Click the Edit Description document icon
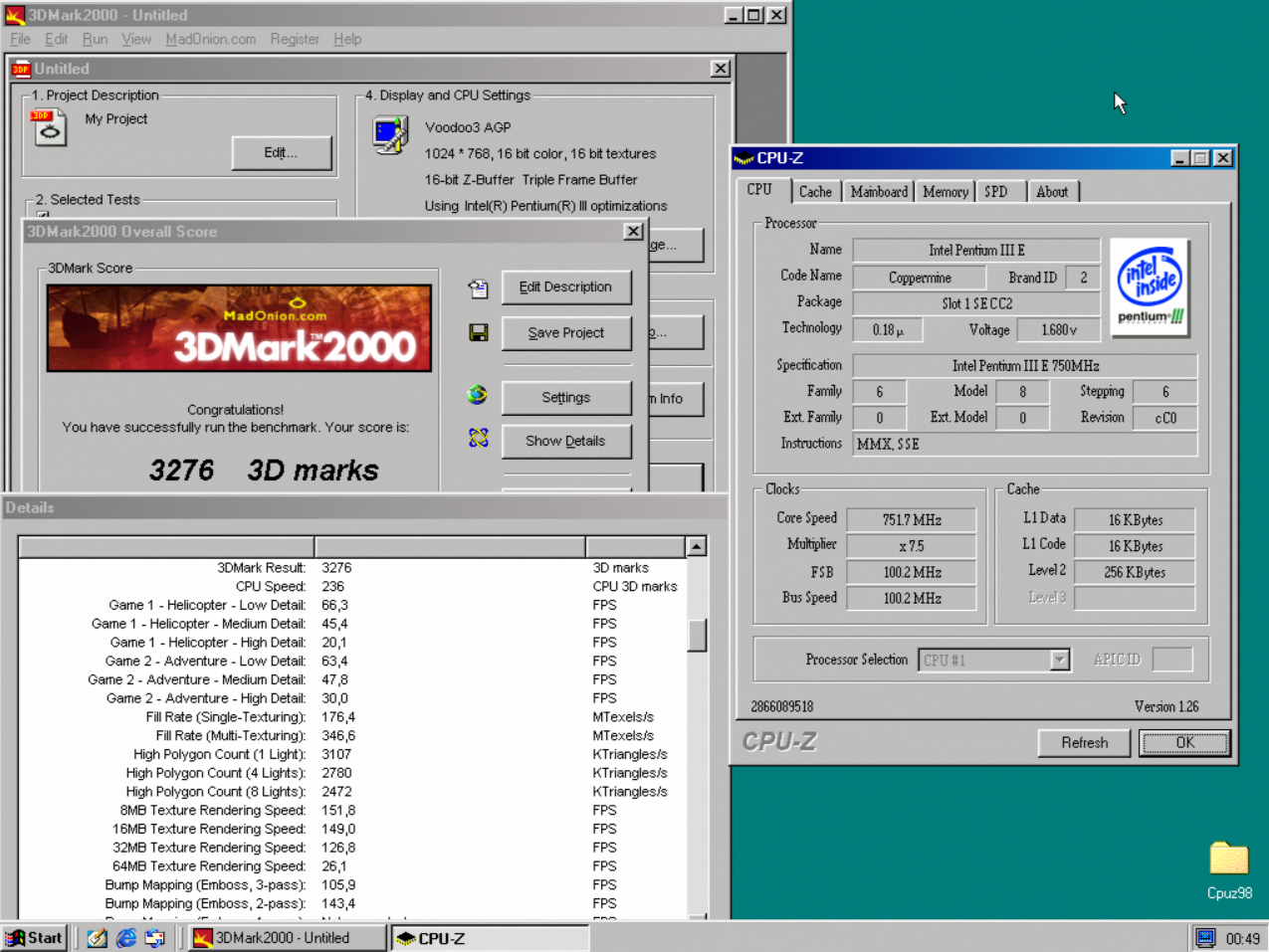1269x952 pixels. coord(479,288)
